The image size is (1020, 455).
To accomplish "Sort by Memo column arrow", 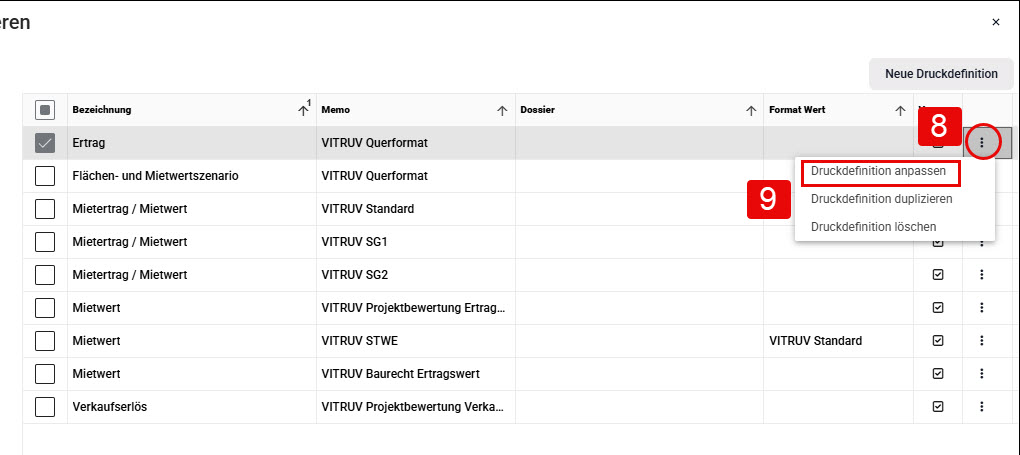I will pyautogui.click(x=502, y=111).
